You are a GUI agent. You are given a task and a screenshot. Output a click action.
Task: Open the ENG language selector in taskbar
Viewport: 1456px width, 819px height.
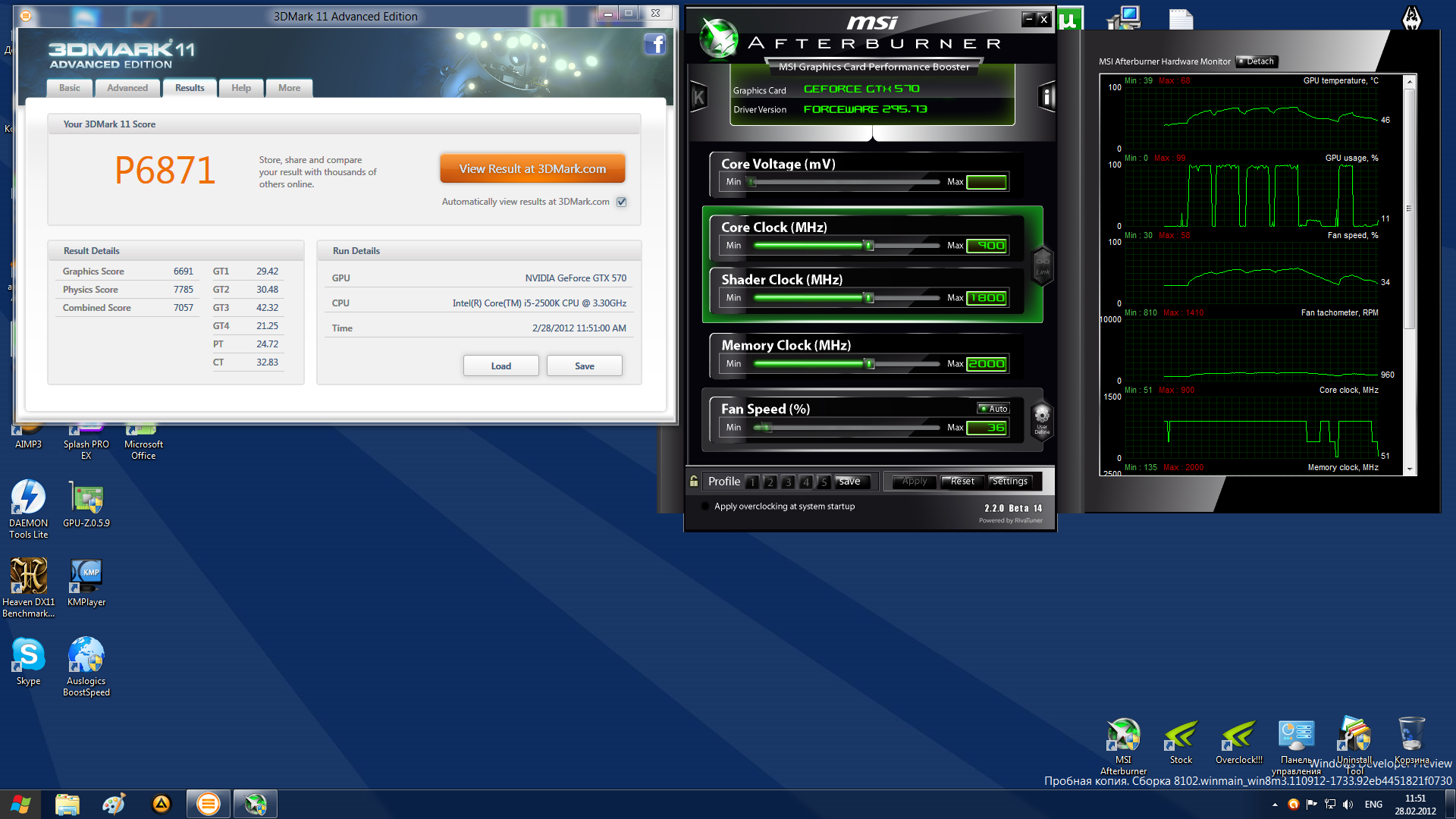(1373, 805)
